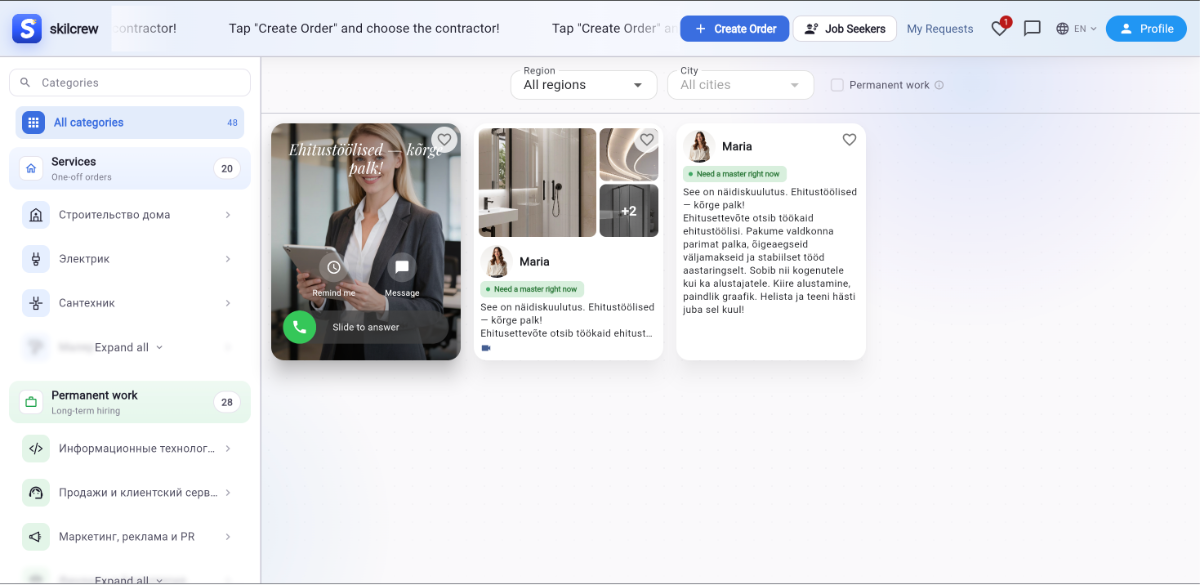Click the Services house icon
This screenshot has width=1200, height=585.
[x=31, y=168]
